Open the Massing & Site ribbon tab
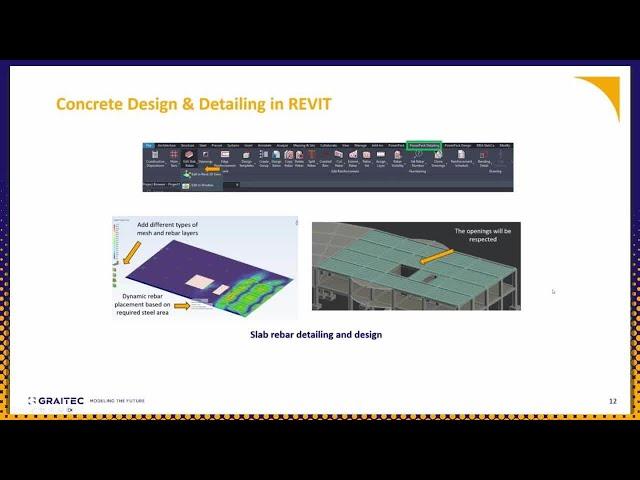 (x=304, y=146)
